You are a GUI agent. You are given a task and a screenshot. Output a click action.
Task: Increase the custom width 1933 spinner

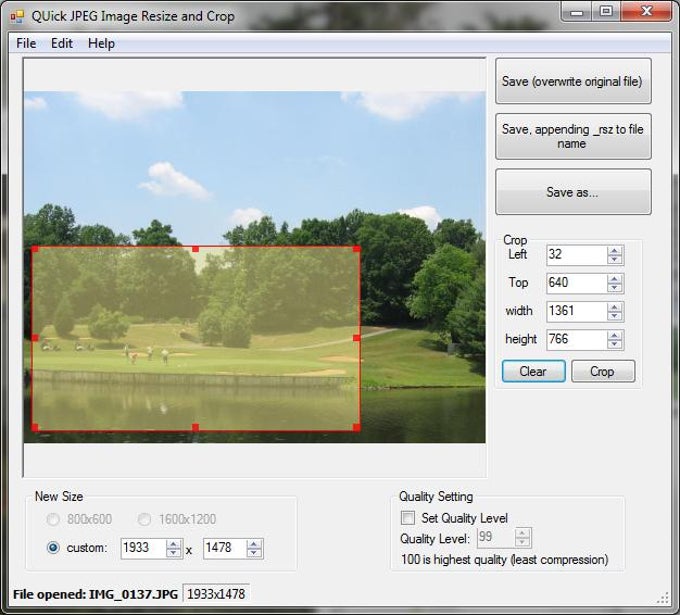(174, 543)
